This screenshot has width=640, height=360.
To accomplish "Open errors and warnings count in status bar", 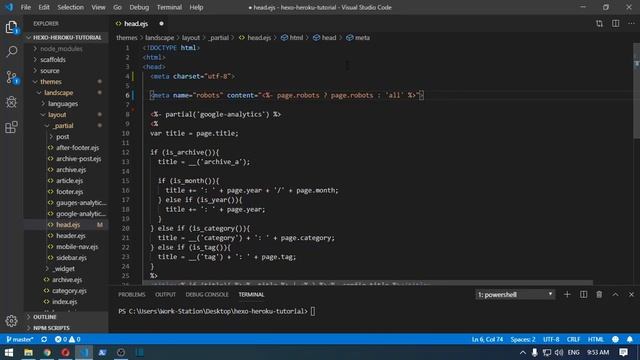I will [x=68, y=340].
